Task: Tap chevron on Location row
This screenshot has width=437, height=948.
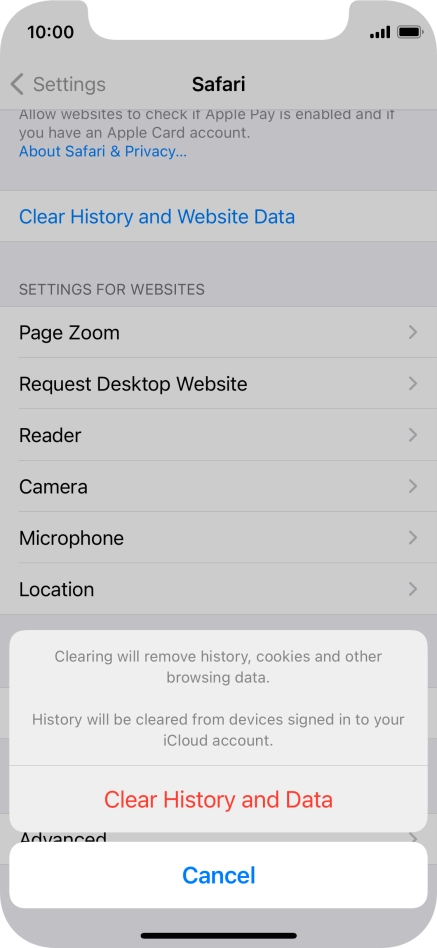Action: pos(413,589)
